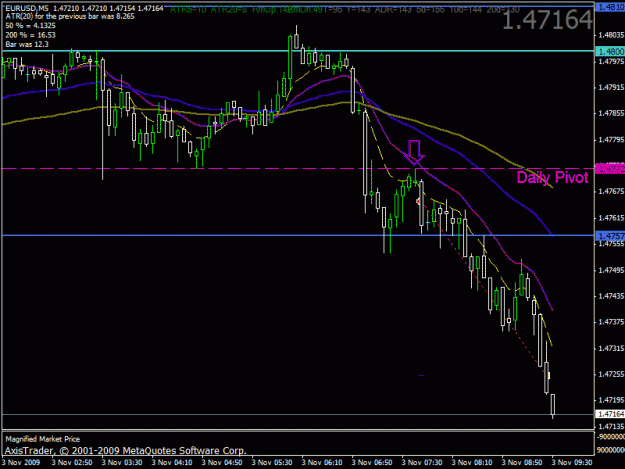
Task: Select the 'ATR(20) for the previous bar' line
Action: point(70,16)
